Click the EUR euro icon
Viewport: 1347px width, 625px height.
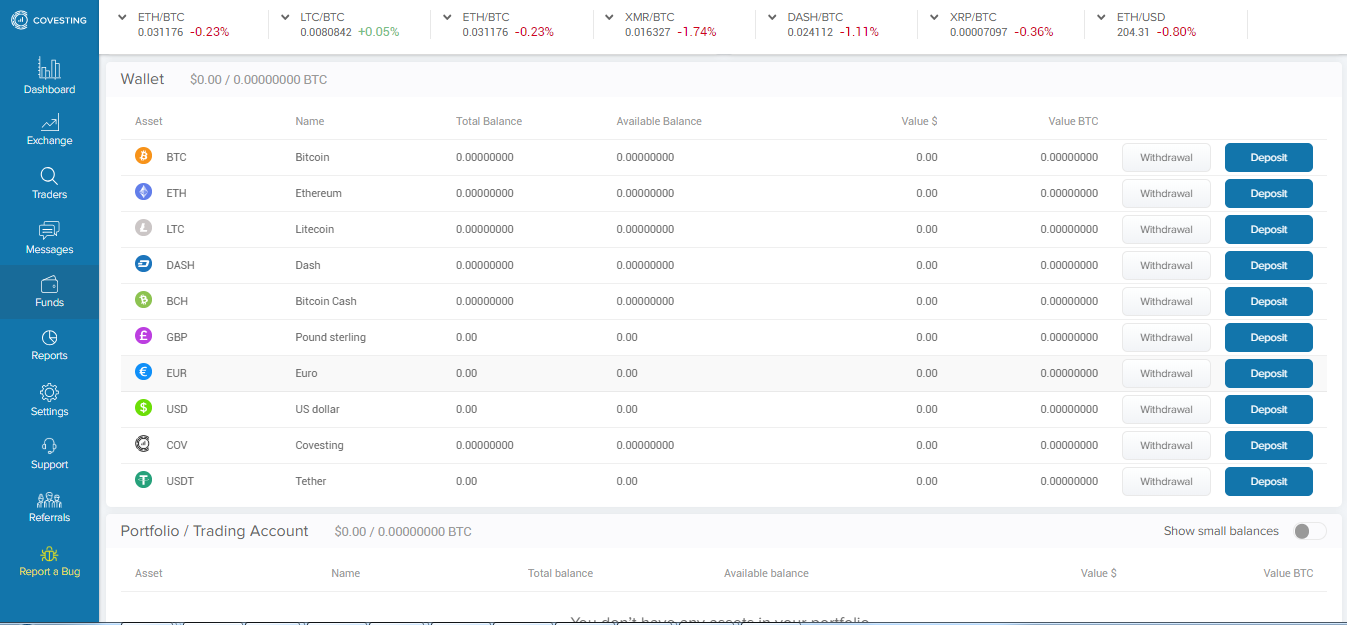[x=143, y=372]
